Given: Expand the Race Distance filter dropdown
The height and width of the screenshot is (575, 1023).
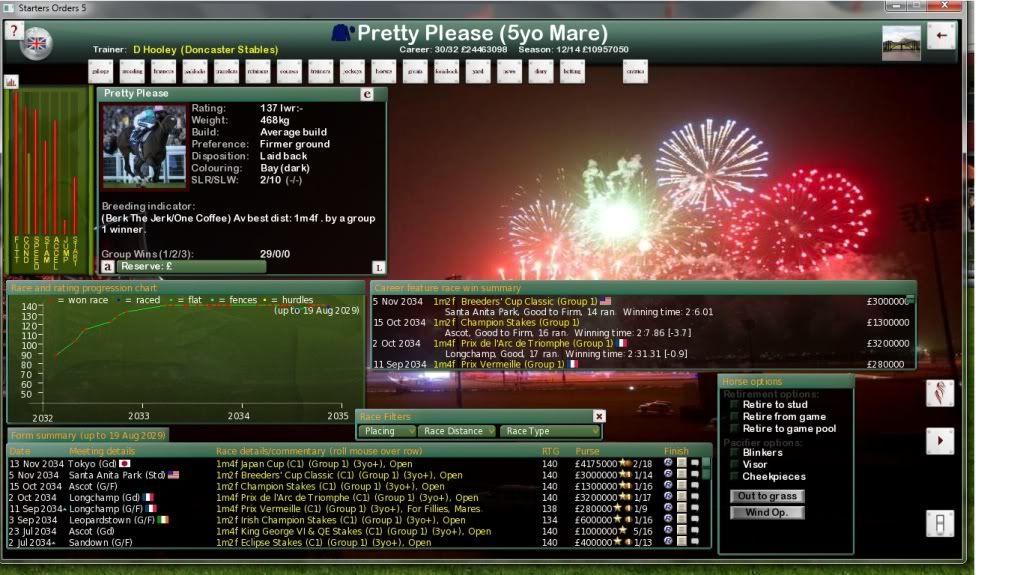Looking at the screenshot, I should (456, 431).
